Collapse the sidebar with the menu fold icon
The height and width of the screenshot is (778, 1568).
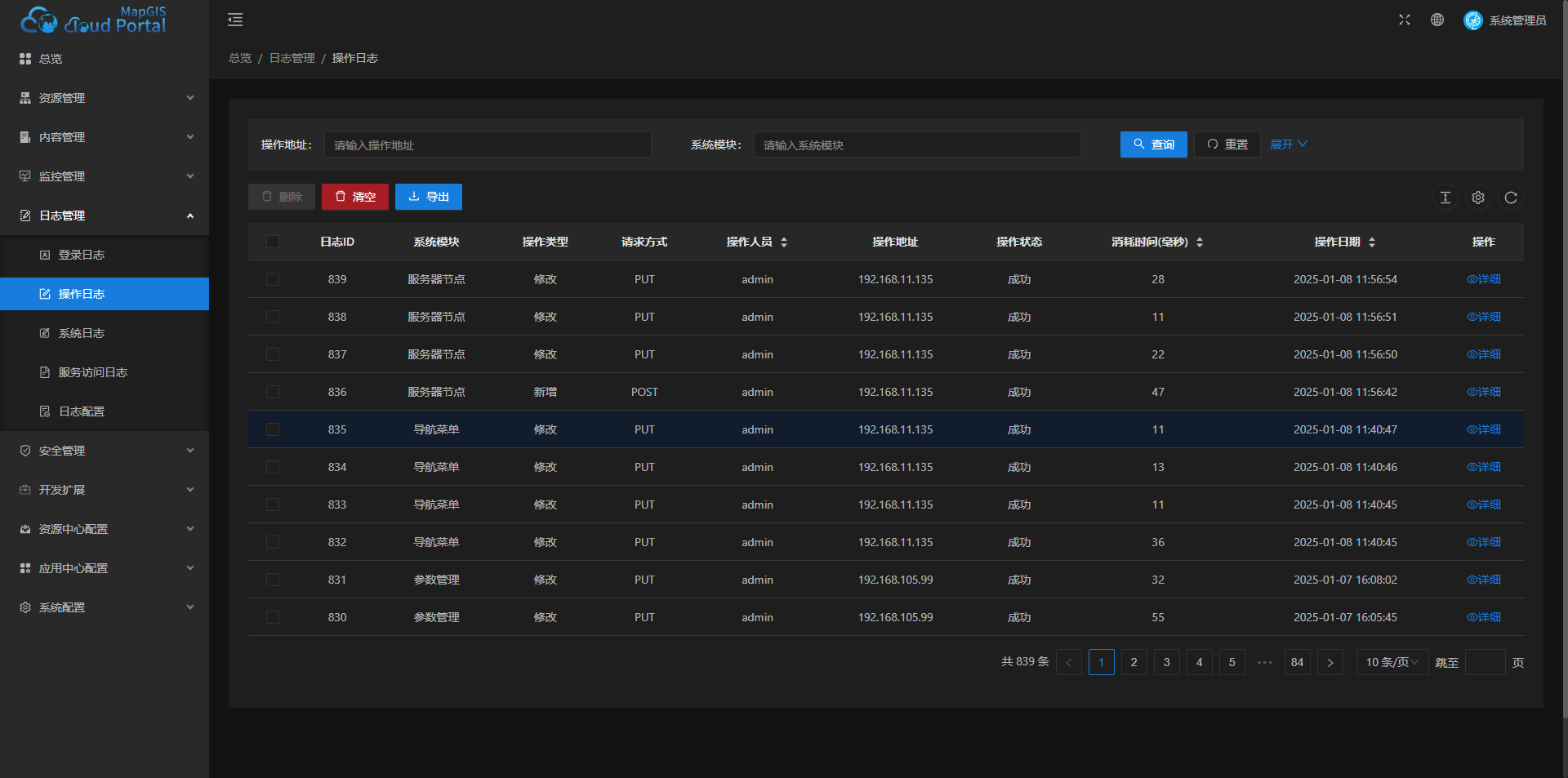click(235, 20)
